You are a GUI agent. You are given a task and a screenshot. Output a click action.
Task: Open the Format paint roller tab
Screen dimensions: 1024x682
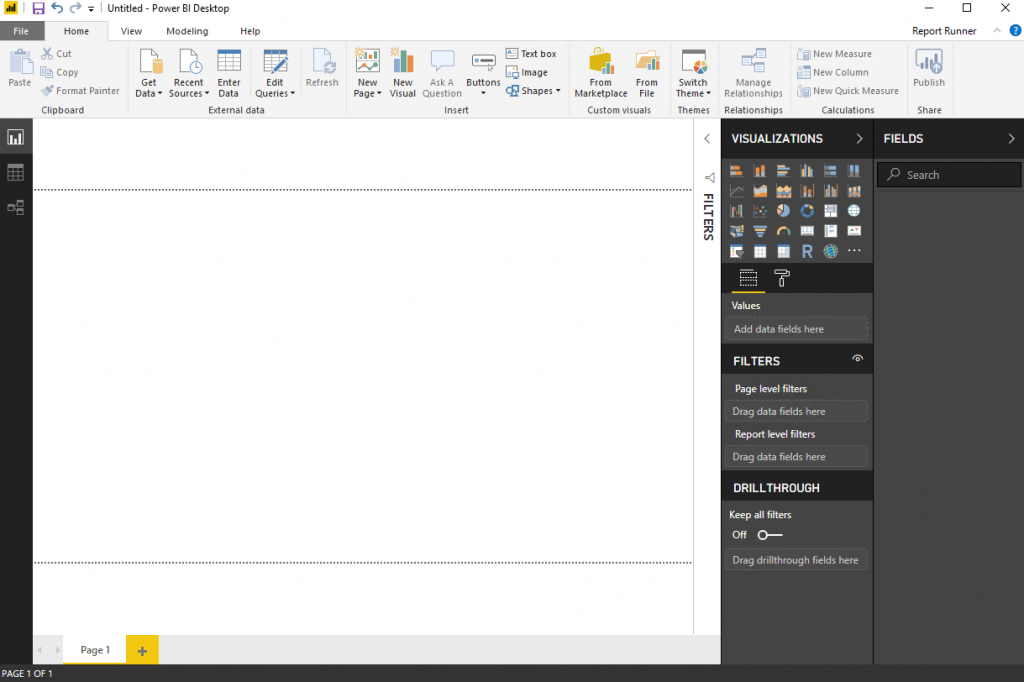click(782, 278)
